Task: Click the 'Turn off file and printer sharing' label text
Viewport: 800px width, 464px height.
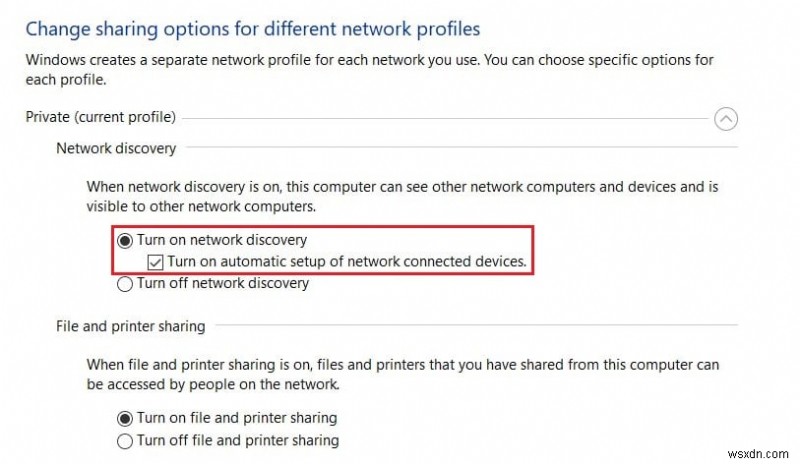Action: click(238, 440)
